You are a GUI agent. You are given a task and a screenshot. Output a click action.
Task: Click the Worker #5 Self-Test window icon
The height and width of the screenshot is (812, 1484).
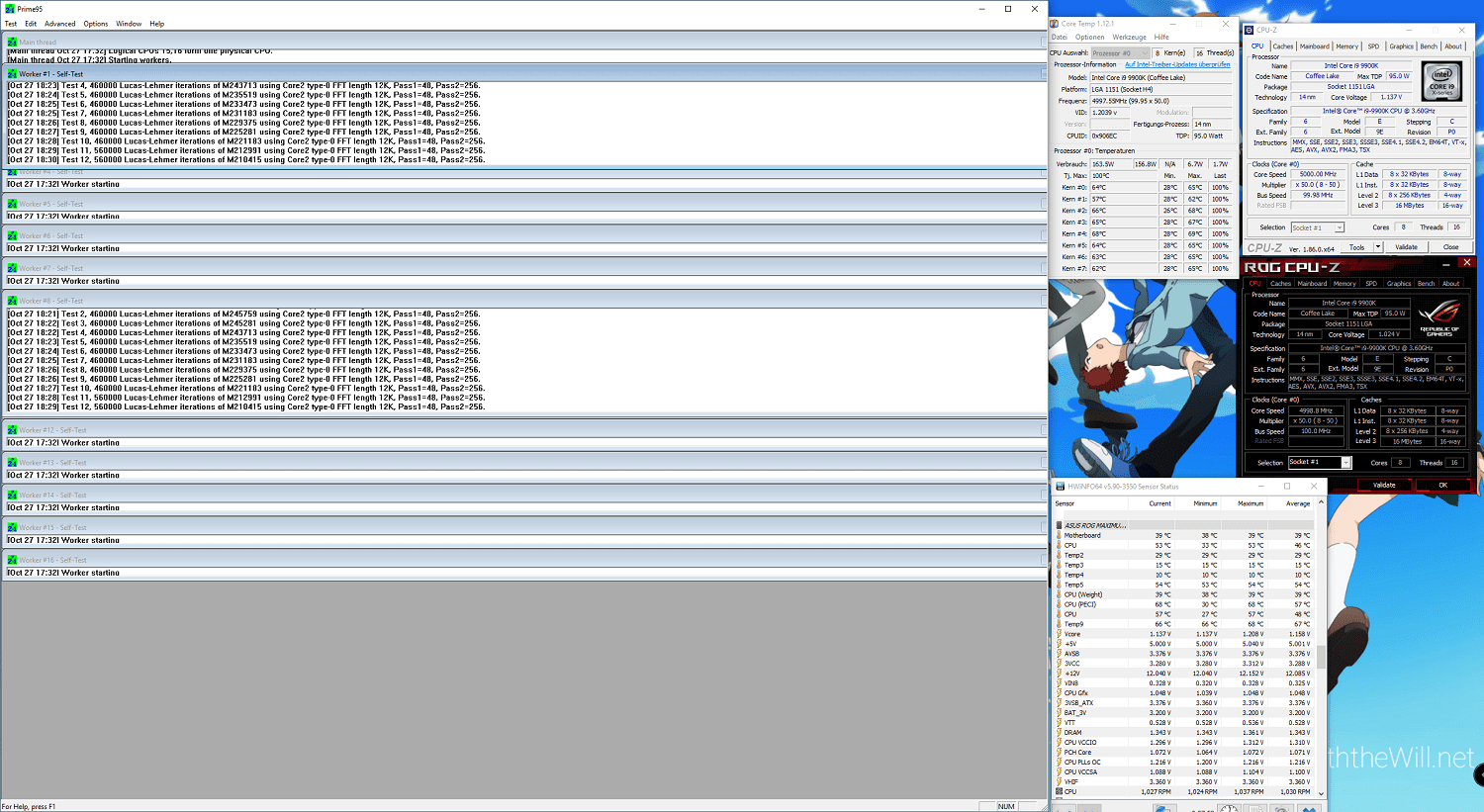[12, 204]
